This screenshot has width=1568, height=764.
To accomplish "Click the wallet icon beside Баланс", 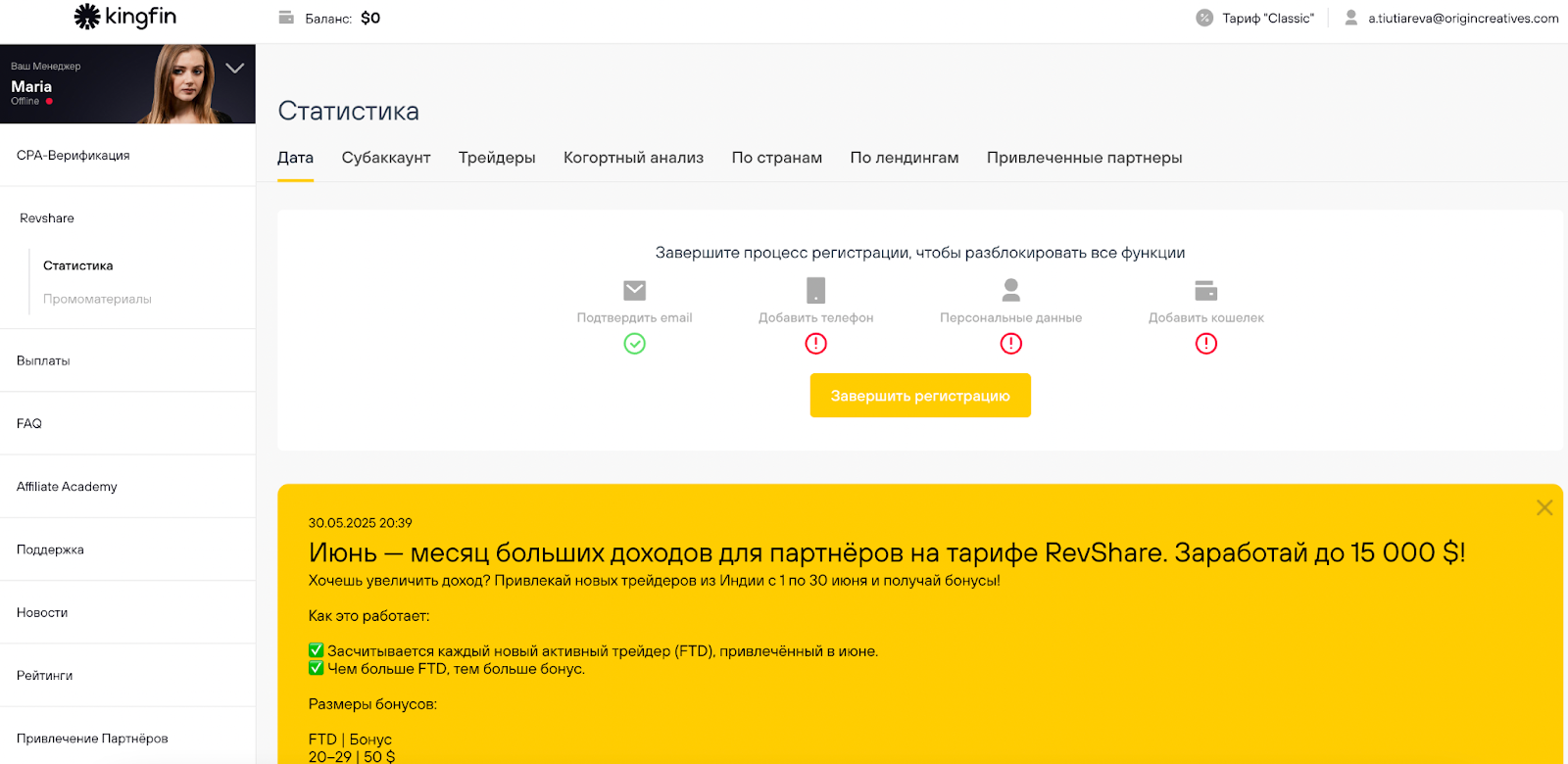I will (286, 18).
